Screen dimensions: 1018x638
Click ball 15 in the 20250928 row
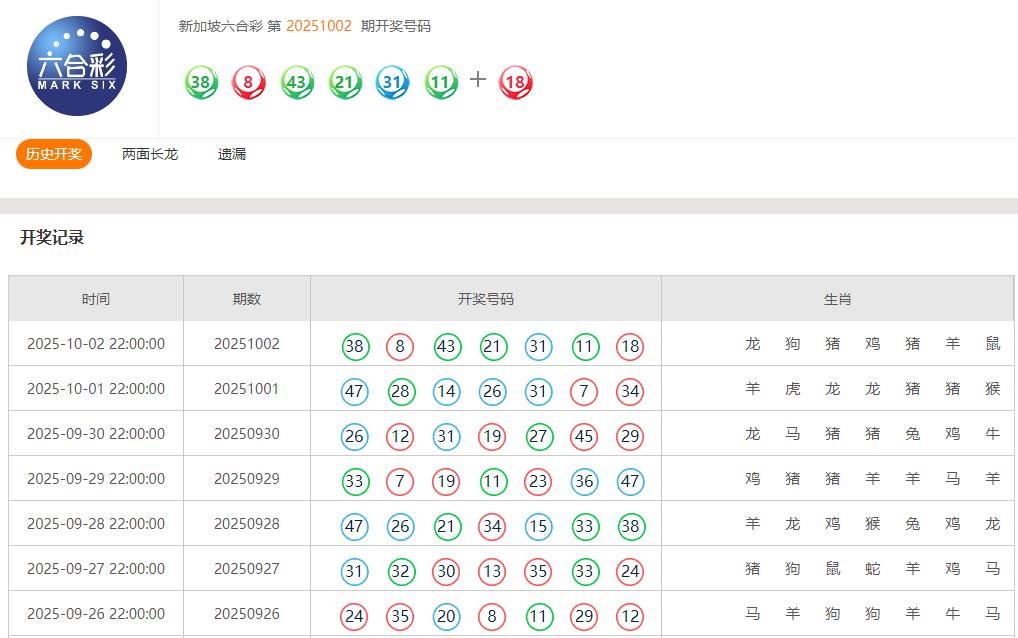(x=538, y=526)
